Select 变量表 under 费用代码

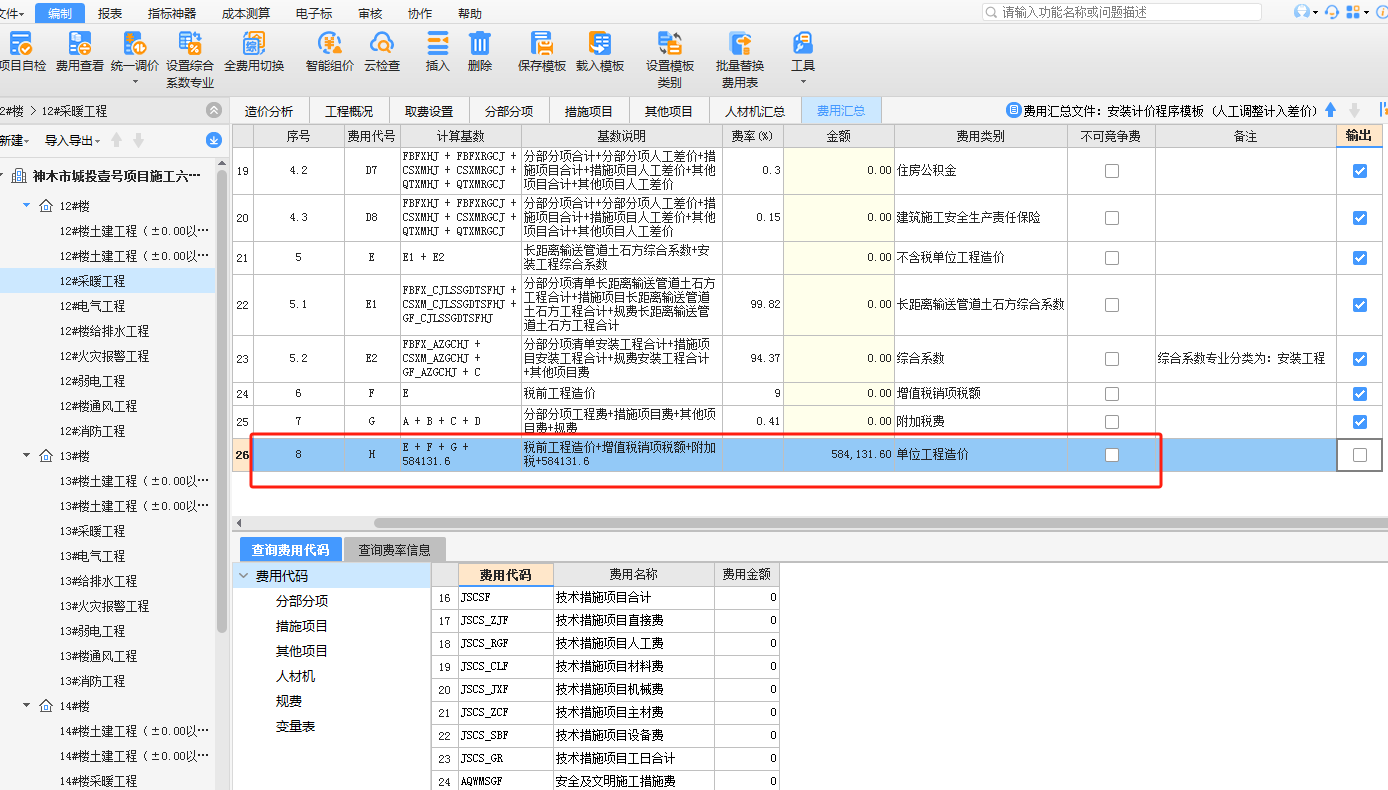coord(295,726)
